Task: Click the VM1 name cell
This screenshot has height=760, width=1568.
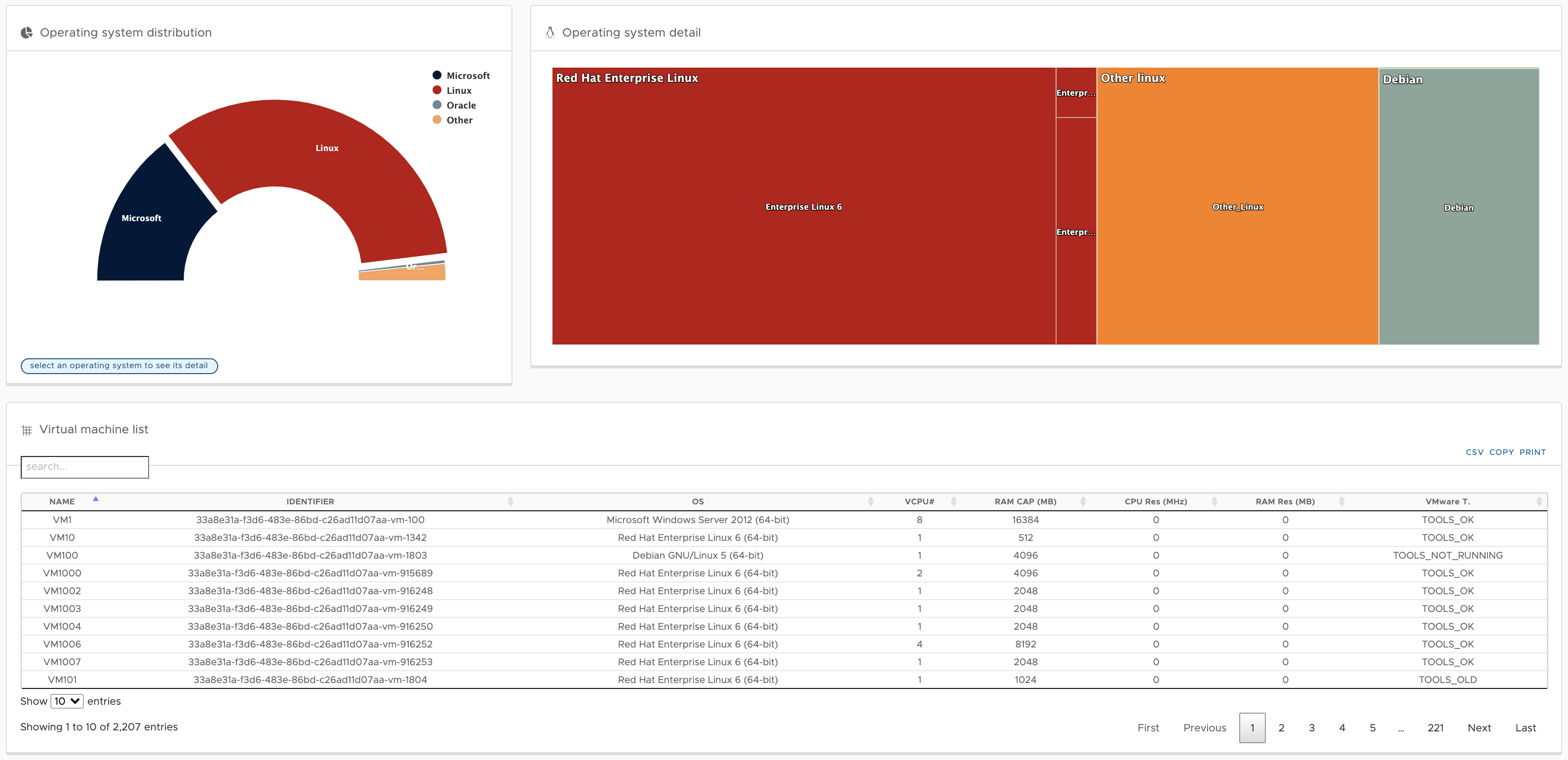Action: (x=62, y=520)
